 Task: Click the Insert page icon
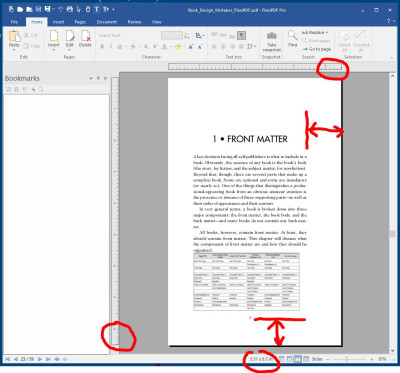54,36
